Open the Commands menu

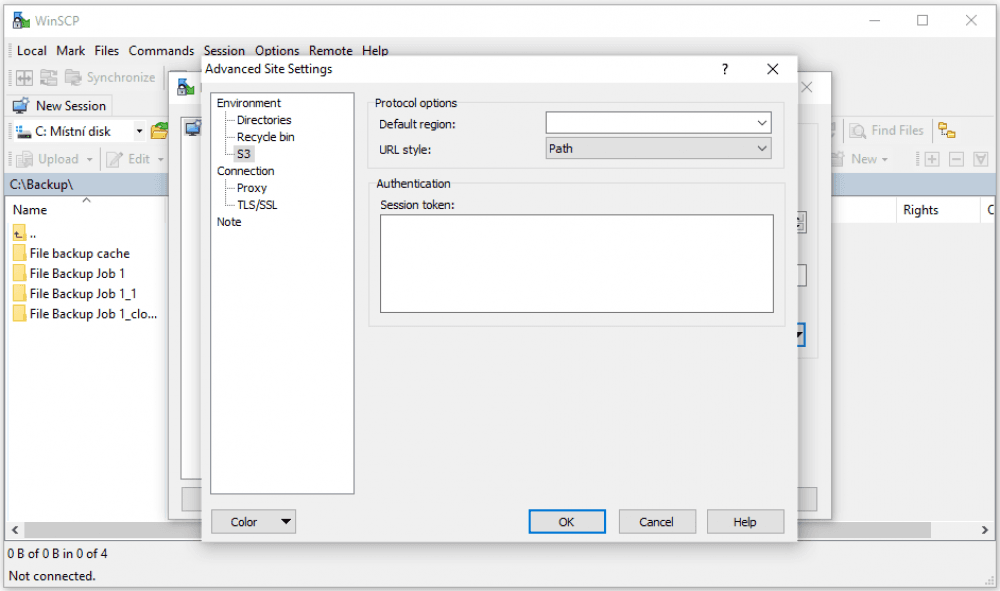(x=161, y=50)
